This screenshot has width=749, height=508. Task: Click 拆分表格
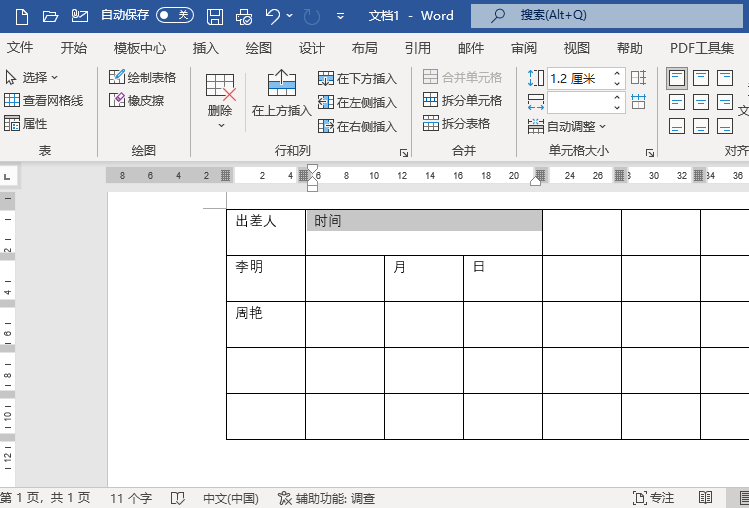[456, 124]
